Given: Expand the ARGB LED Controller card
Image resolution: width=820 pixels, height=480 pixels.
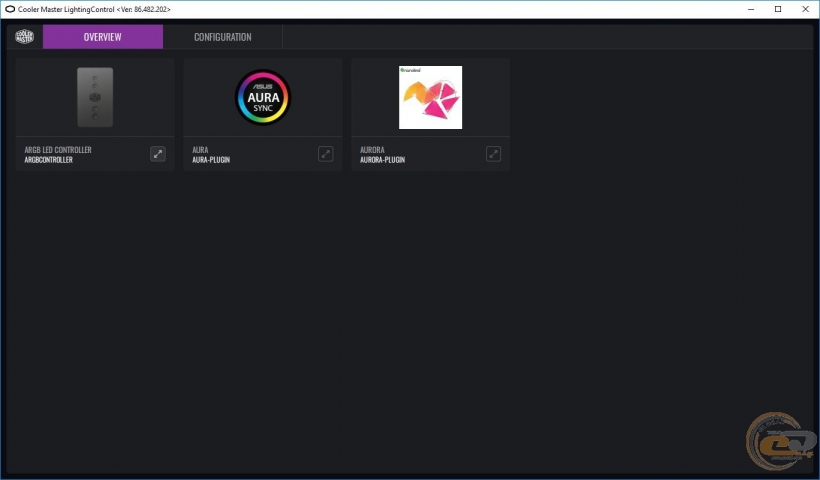Looking at the screenshot, I should (158, 154).
